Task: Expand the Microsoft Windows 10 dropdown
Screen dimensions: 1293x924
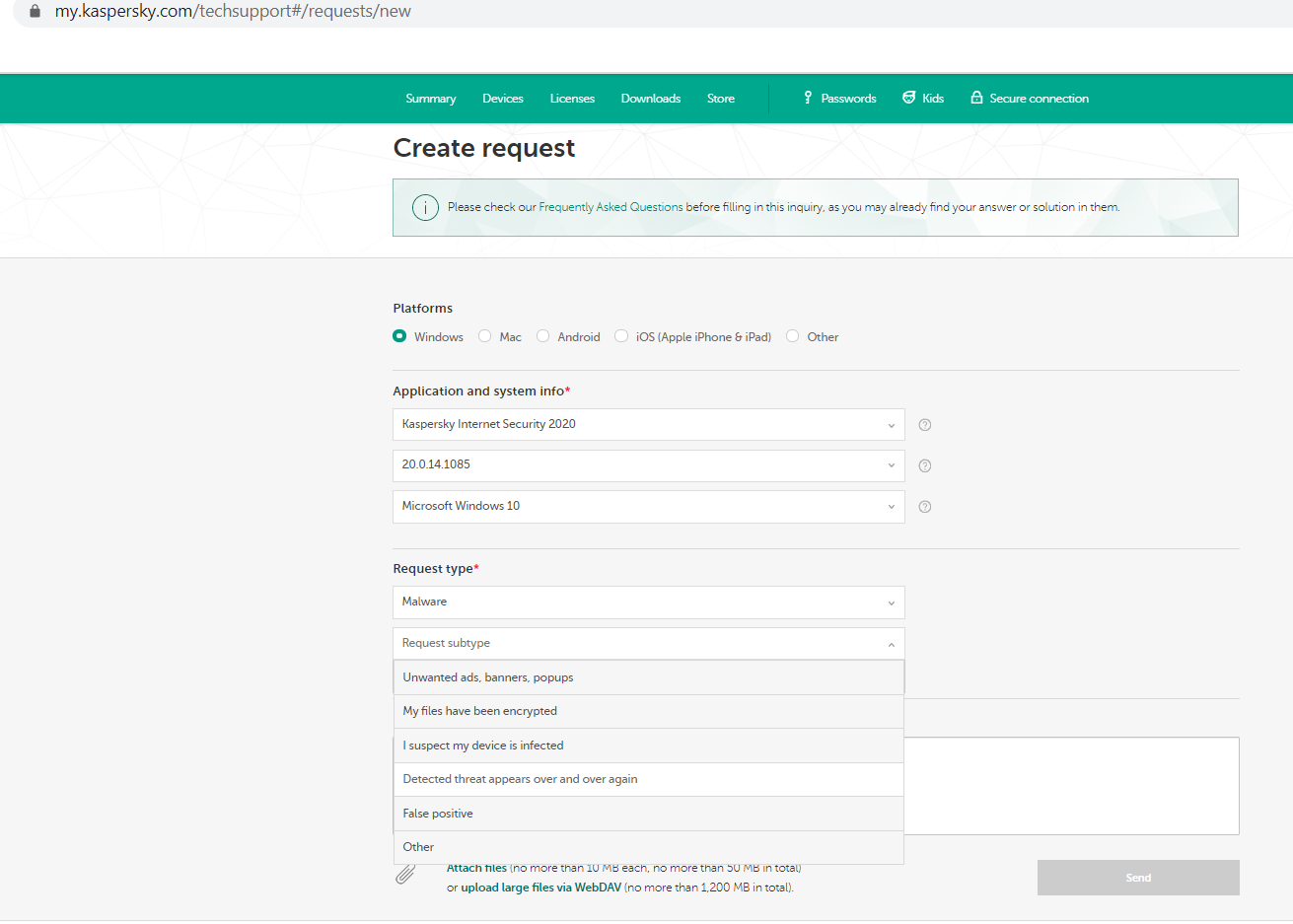Action: [648, 507]
